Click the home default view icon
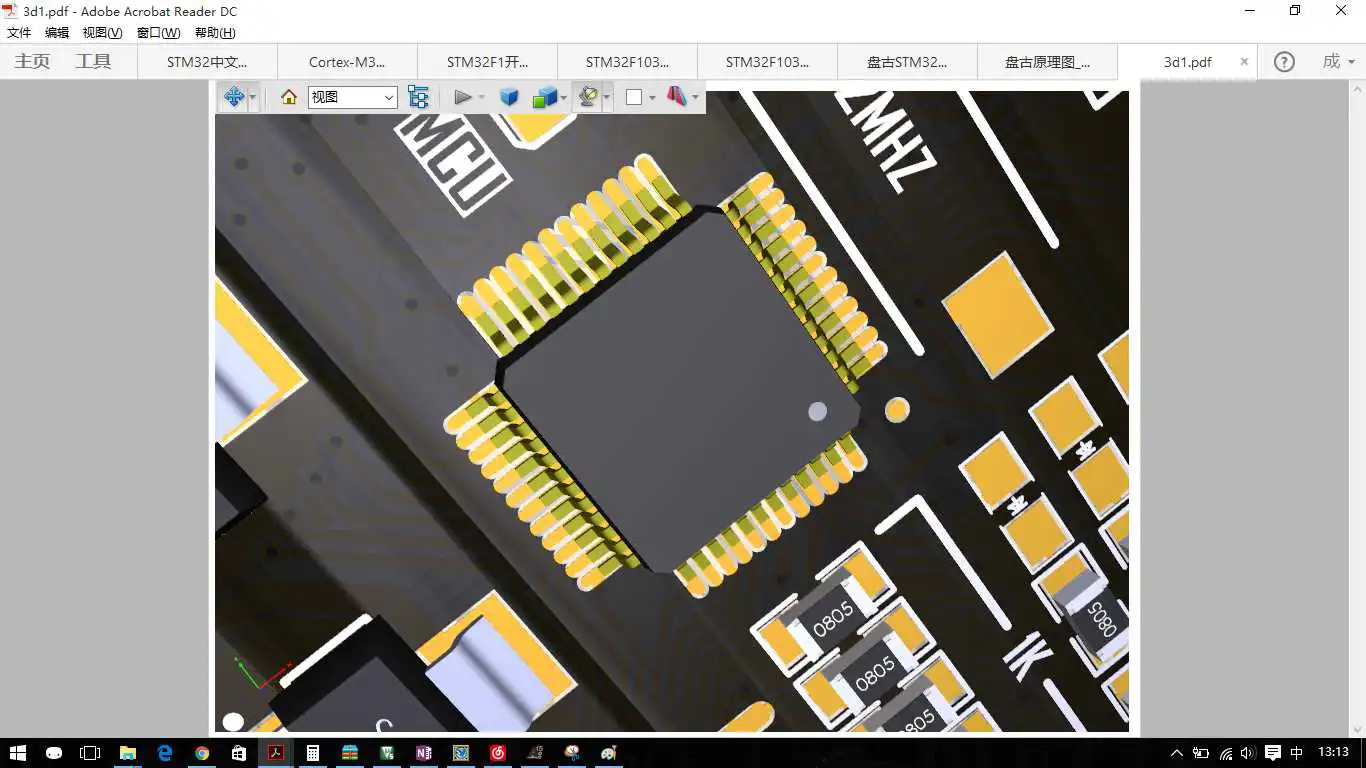Image resolution: width=1366 pixels, height=768 pixels. click(x=289, y=97)
